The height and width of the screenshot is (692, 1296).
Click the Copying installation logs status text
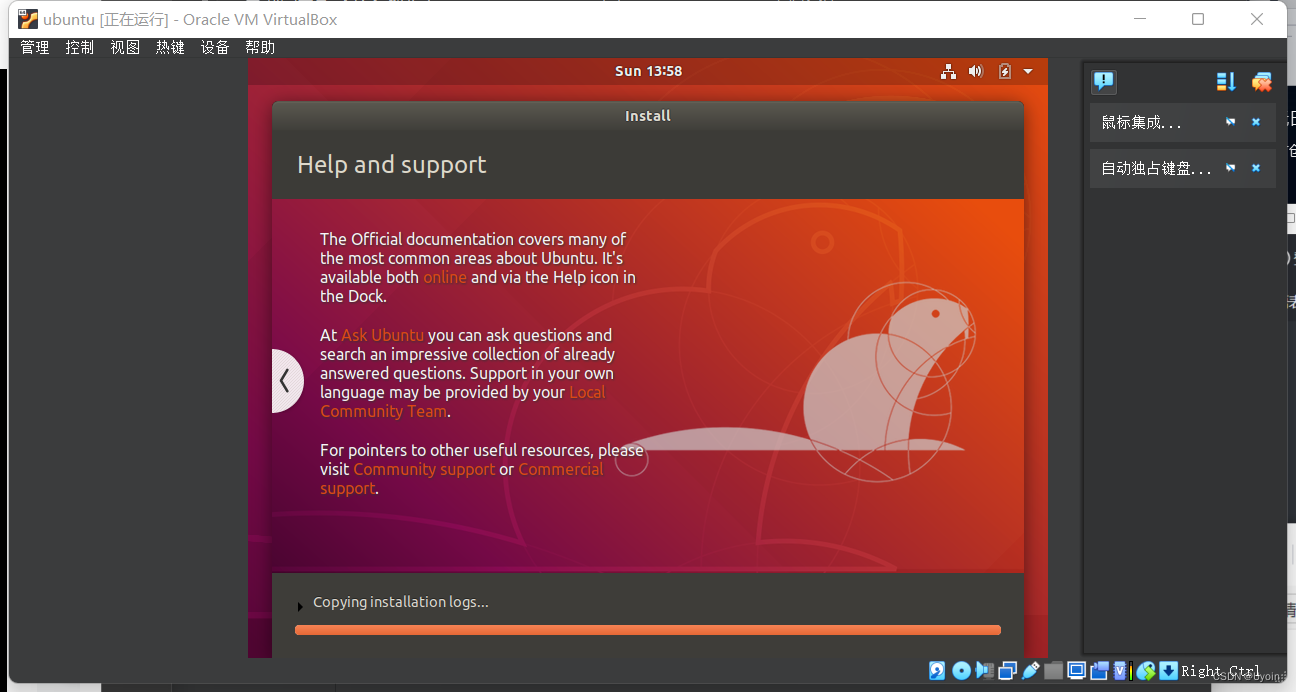[401, 602]
